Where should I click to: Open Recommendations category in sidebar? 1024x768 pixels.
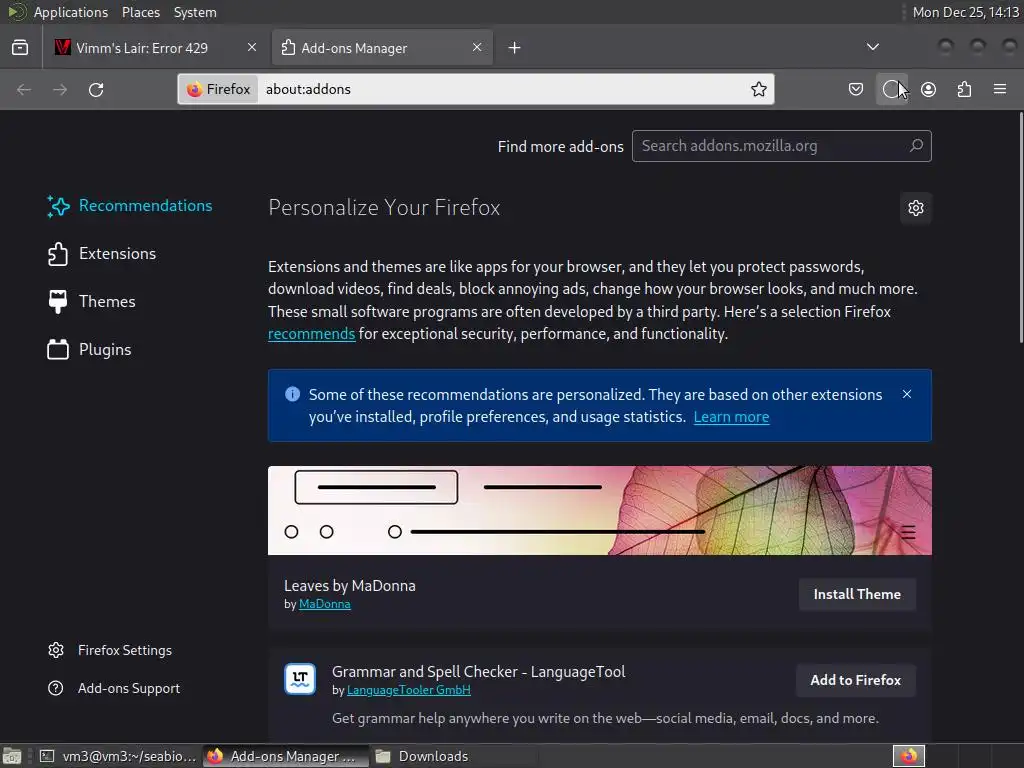coord(130,206)
